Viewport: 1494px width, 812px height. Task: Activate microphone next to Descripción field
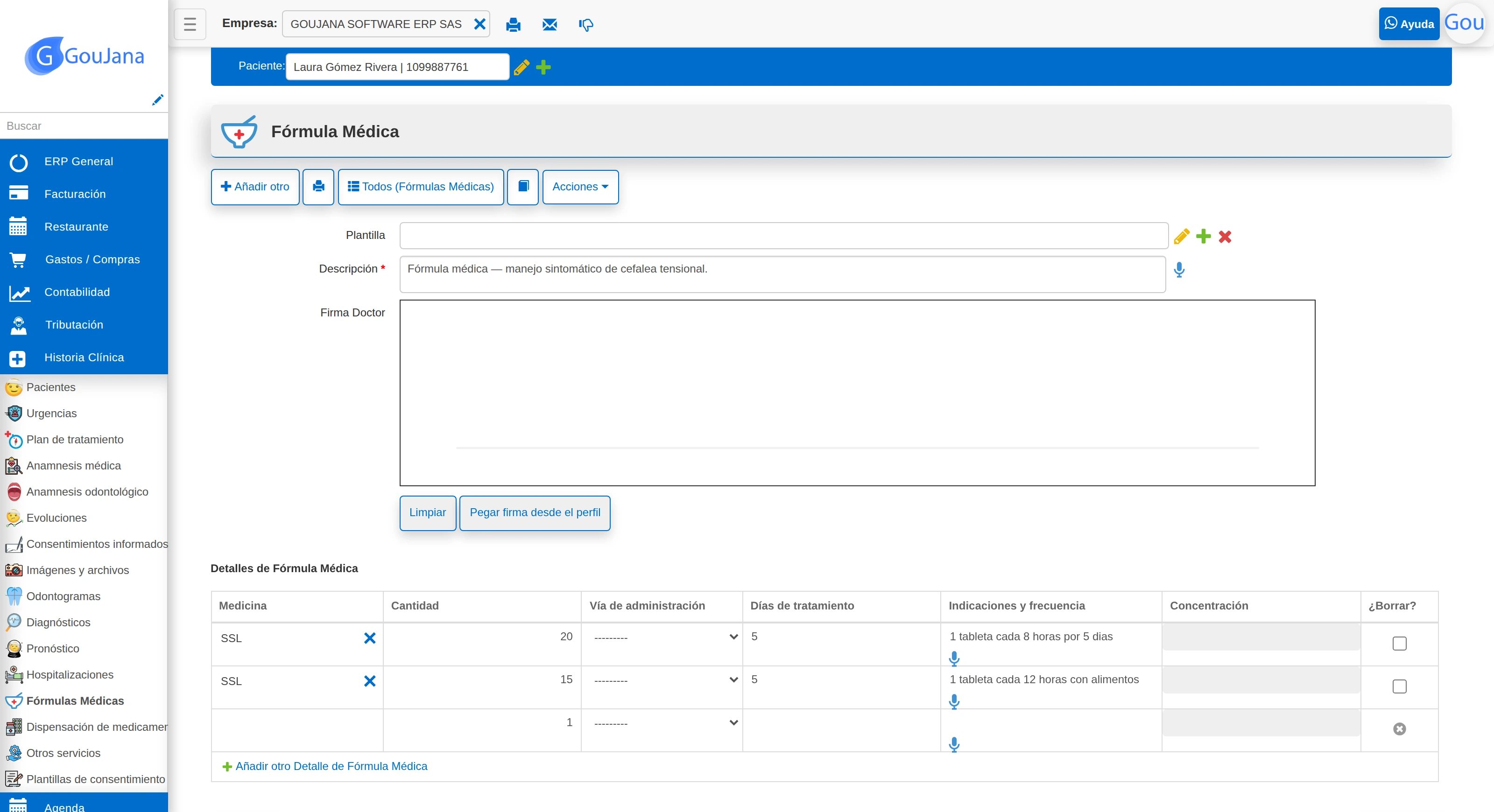tap(1179, 270)
